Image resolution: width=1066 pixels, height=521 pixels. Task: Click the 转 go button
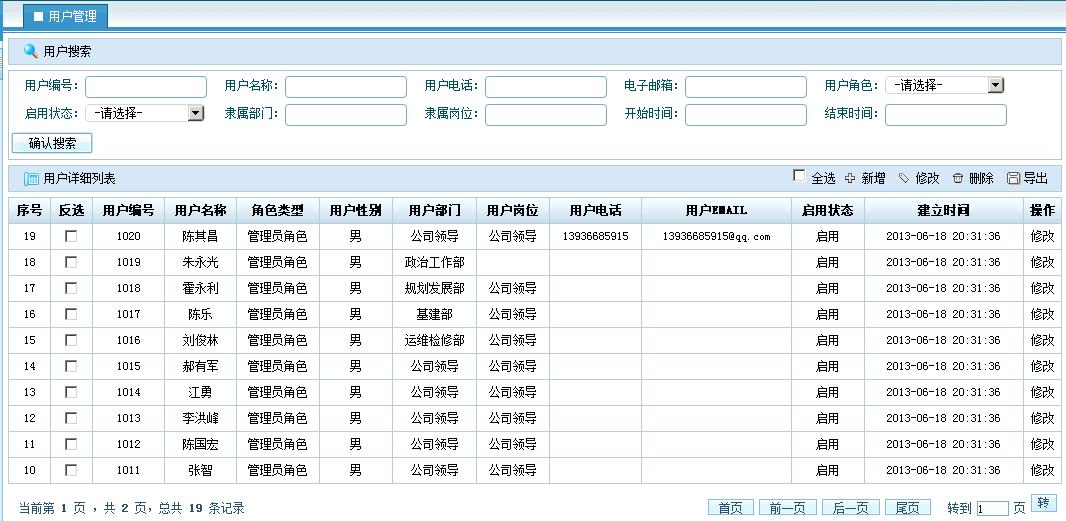(1043, 503)
